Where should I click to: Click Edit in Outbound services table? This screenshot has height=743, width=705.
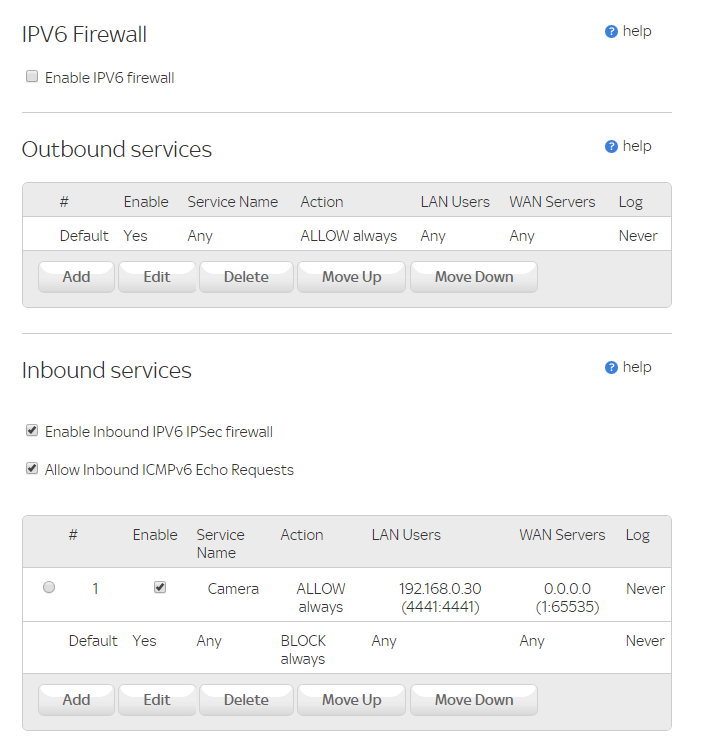[157, 277]
